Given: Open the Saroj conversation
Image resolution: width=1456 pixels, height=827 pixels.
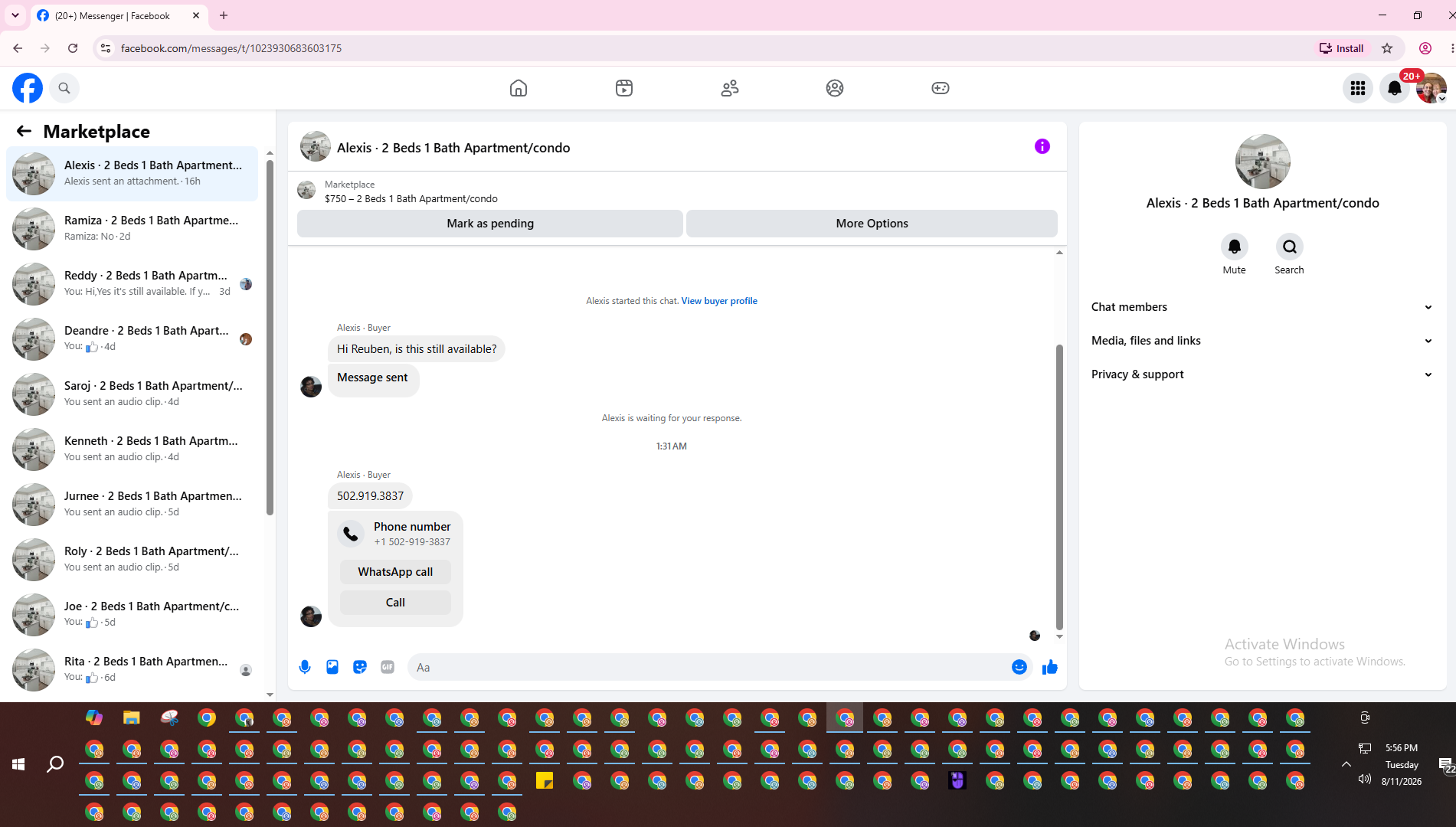Looking at the screenshot, I should point(132,394).
